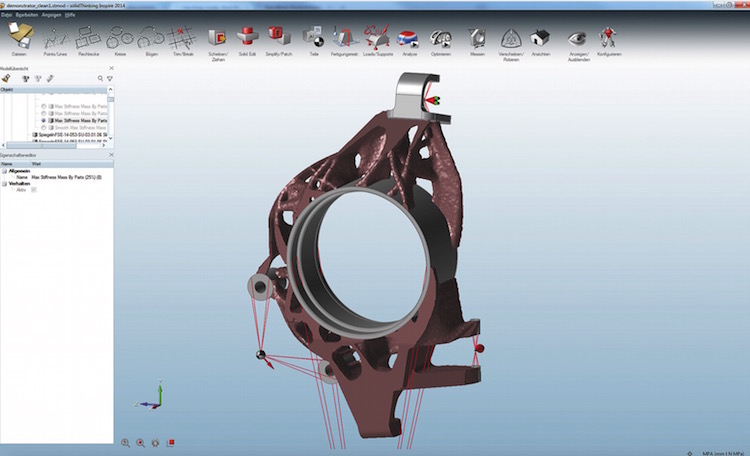Choose the Rechtecke rectangle tool

[88, 38]
